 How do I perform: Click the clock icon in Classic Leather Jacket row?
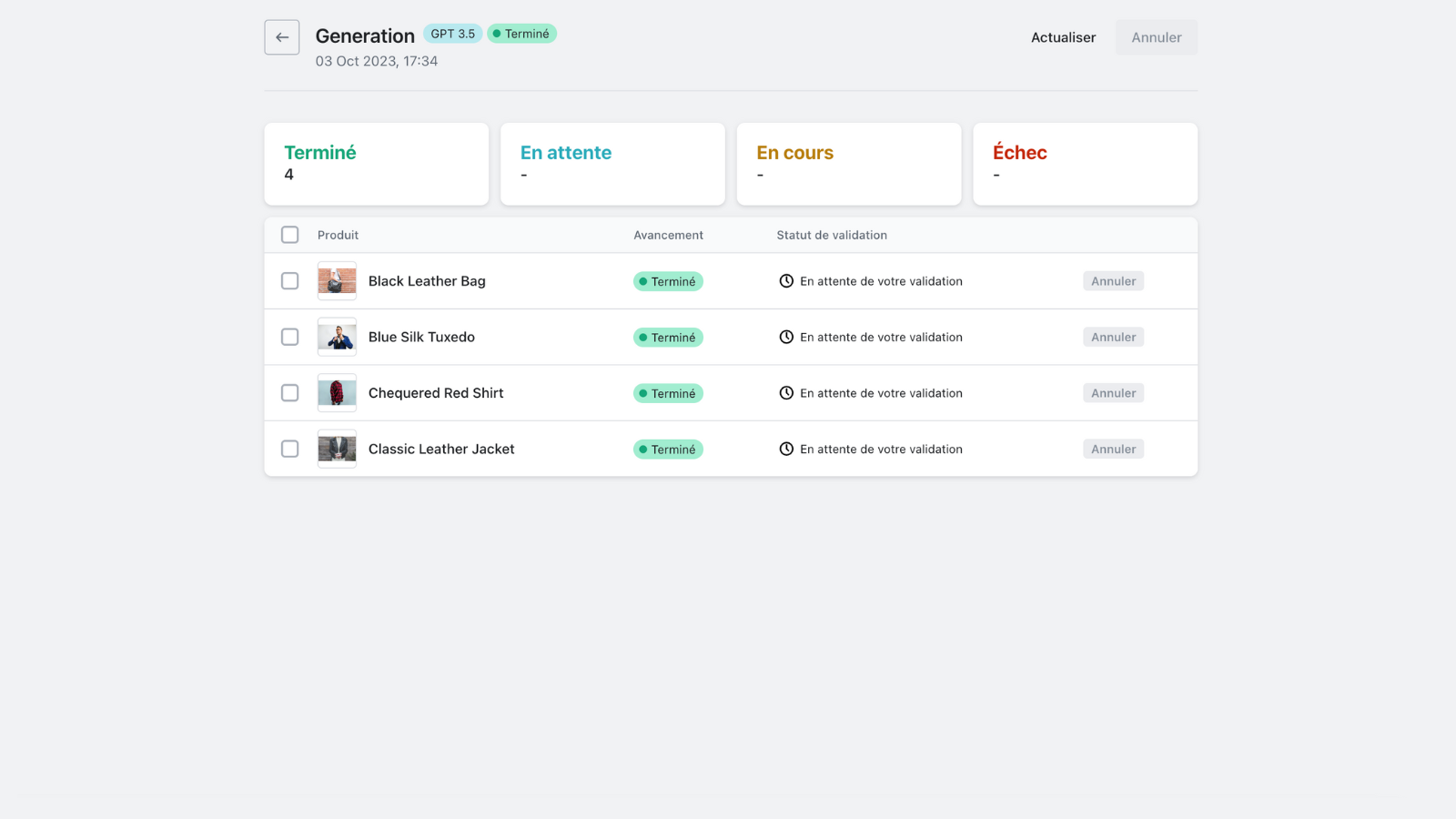[x=786, y=449]
